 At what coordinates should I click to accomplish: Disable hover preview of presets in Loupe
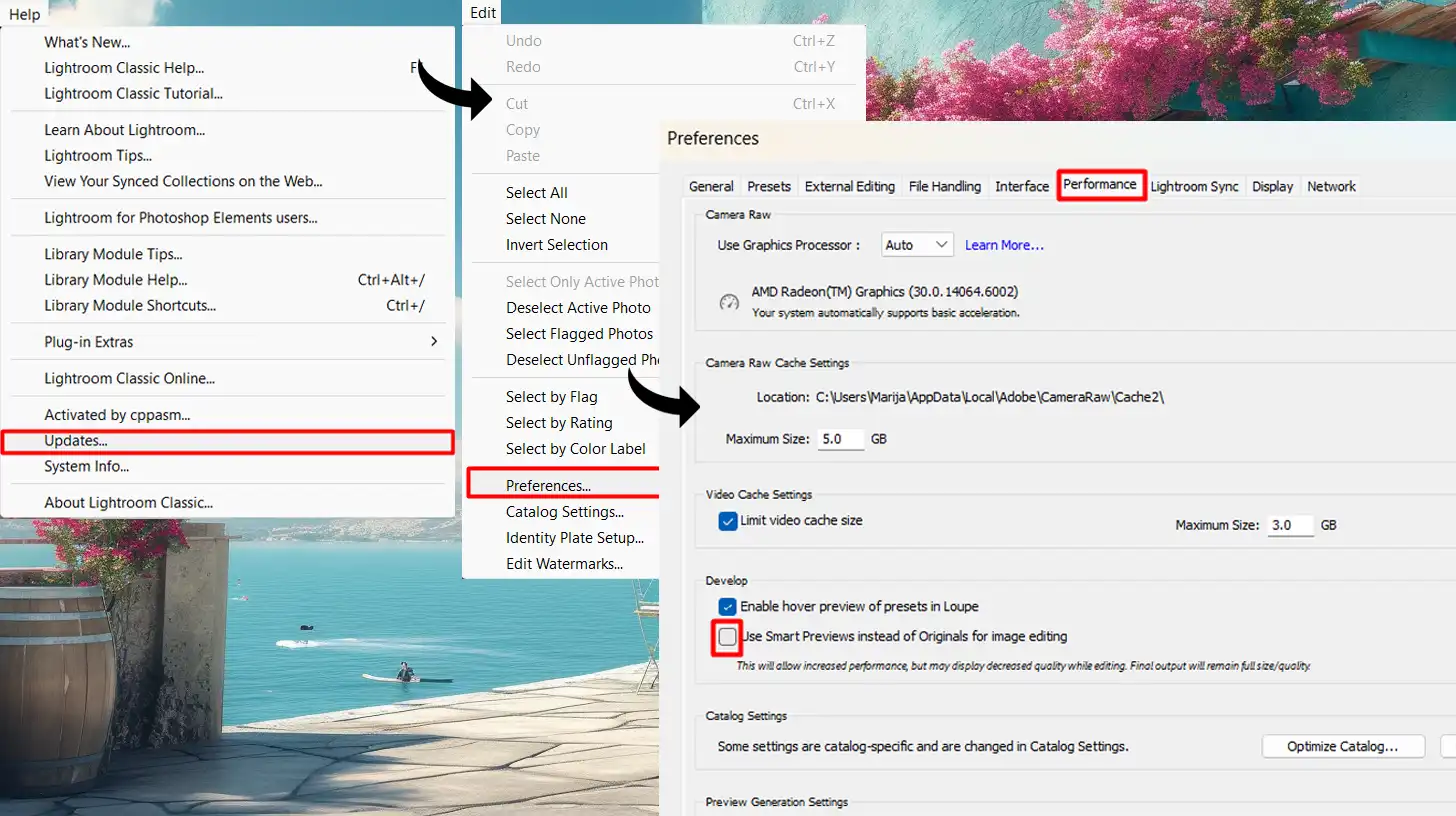[728, 607]
